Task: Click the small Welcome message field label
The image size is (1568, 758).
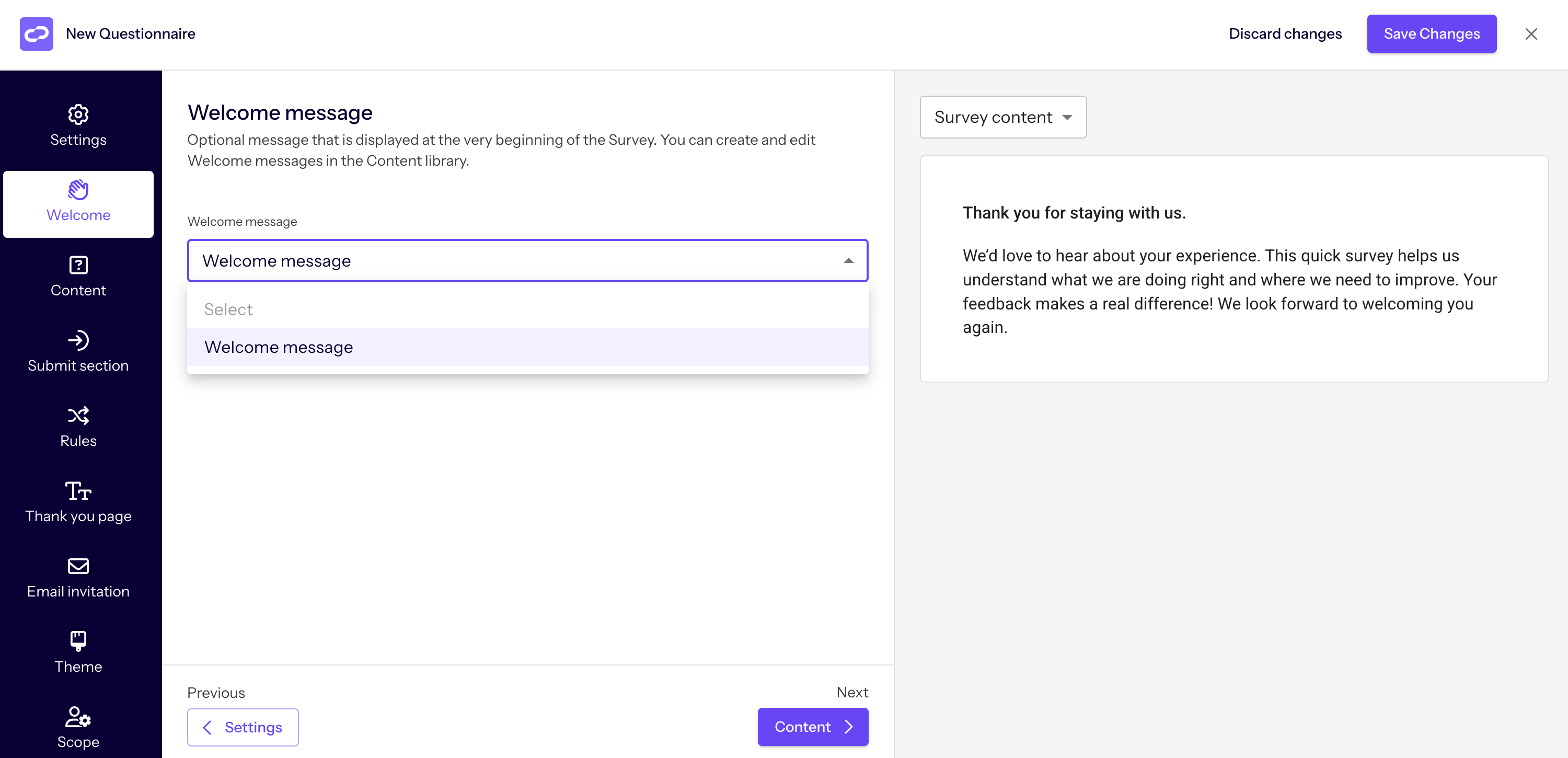Action: pos(243,222)
